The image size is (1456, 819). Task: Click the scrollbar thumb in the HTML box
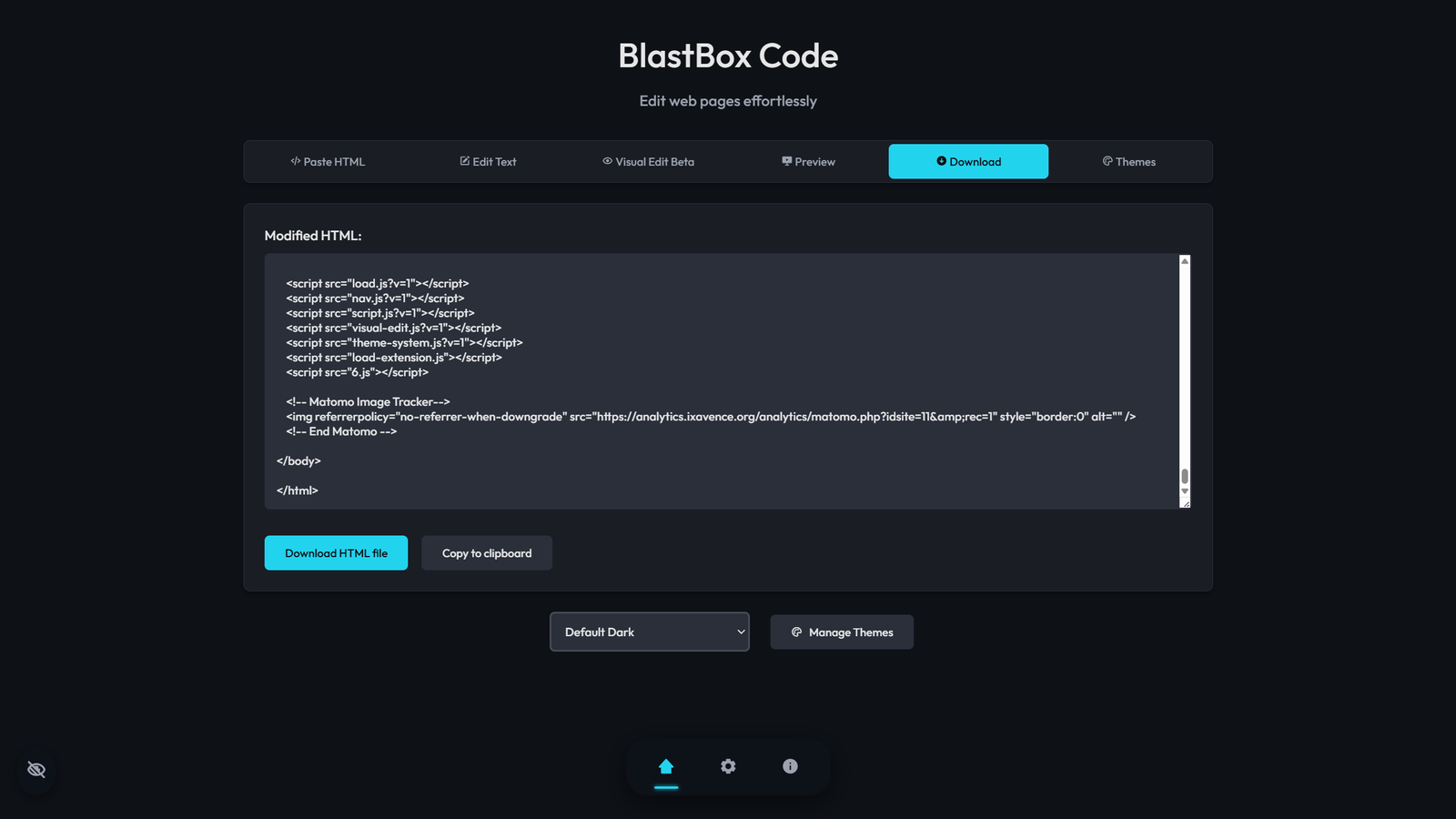click(1185, 476)
